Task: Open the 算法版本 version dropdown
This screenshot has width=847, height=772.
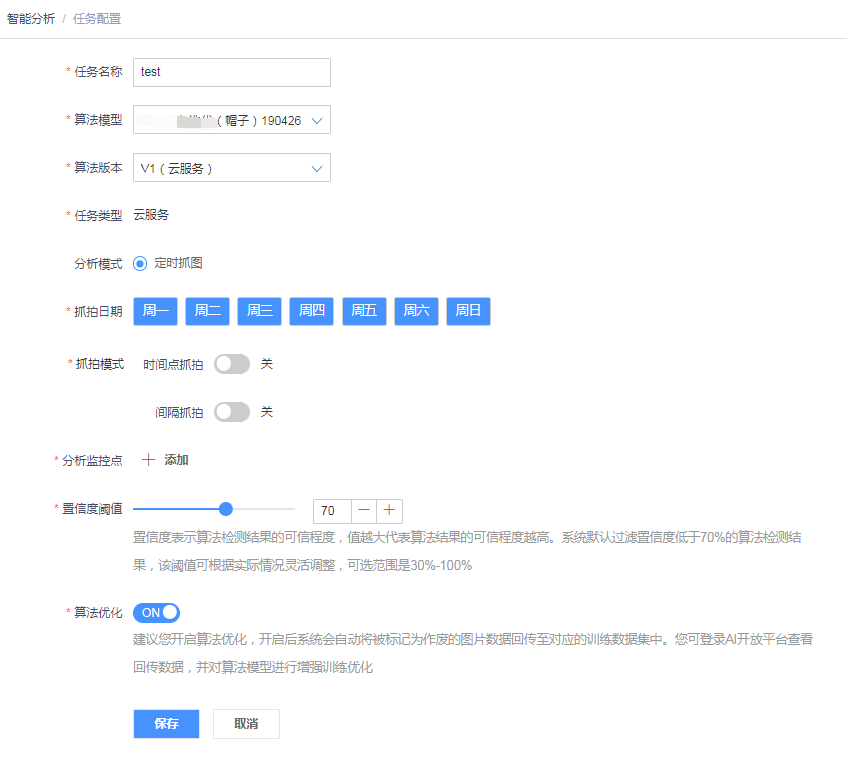Action: tap(232, 167)
